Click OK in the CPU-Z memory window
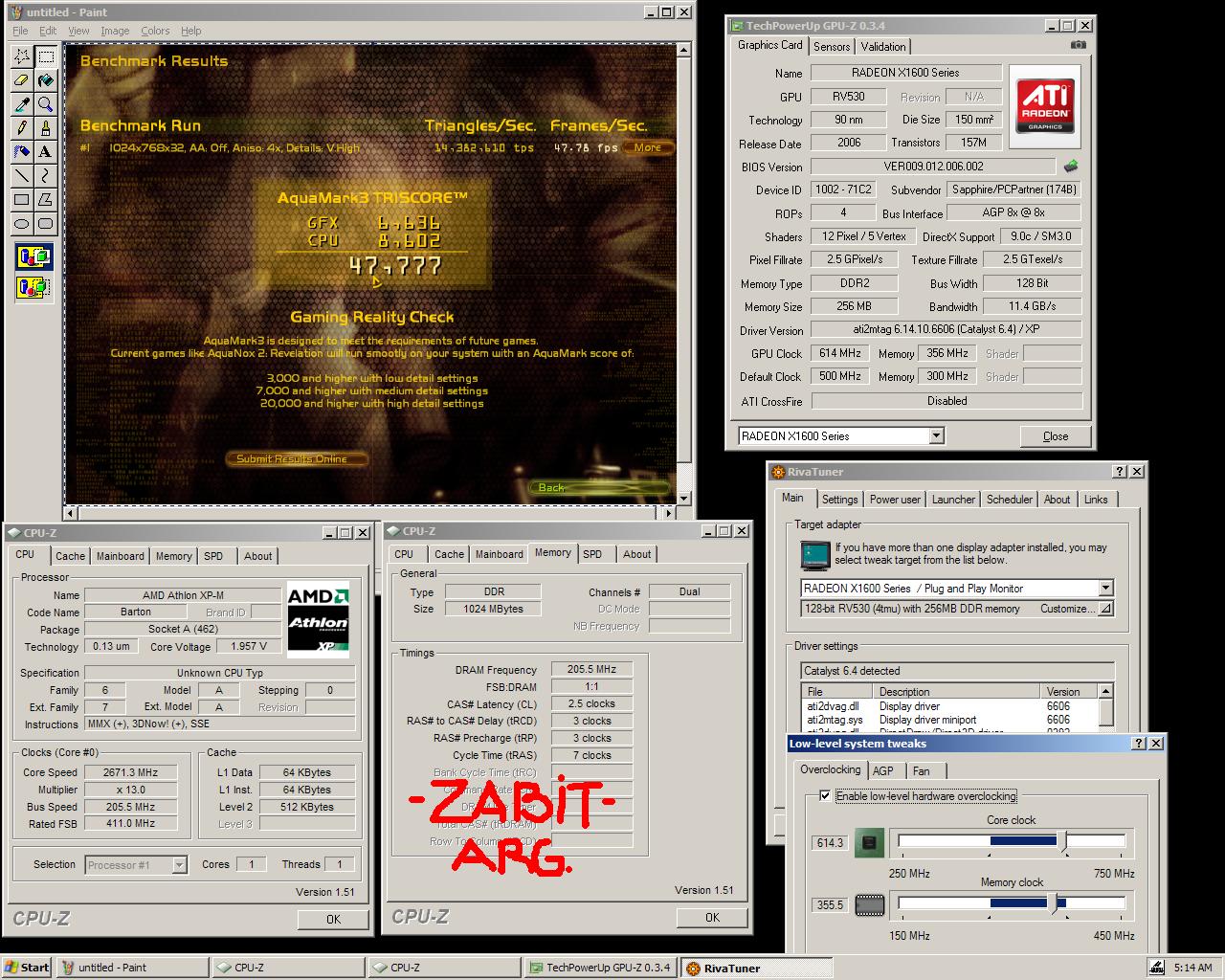The image size is (1225, 980). pyautogui.click(x=712, y=917)
